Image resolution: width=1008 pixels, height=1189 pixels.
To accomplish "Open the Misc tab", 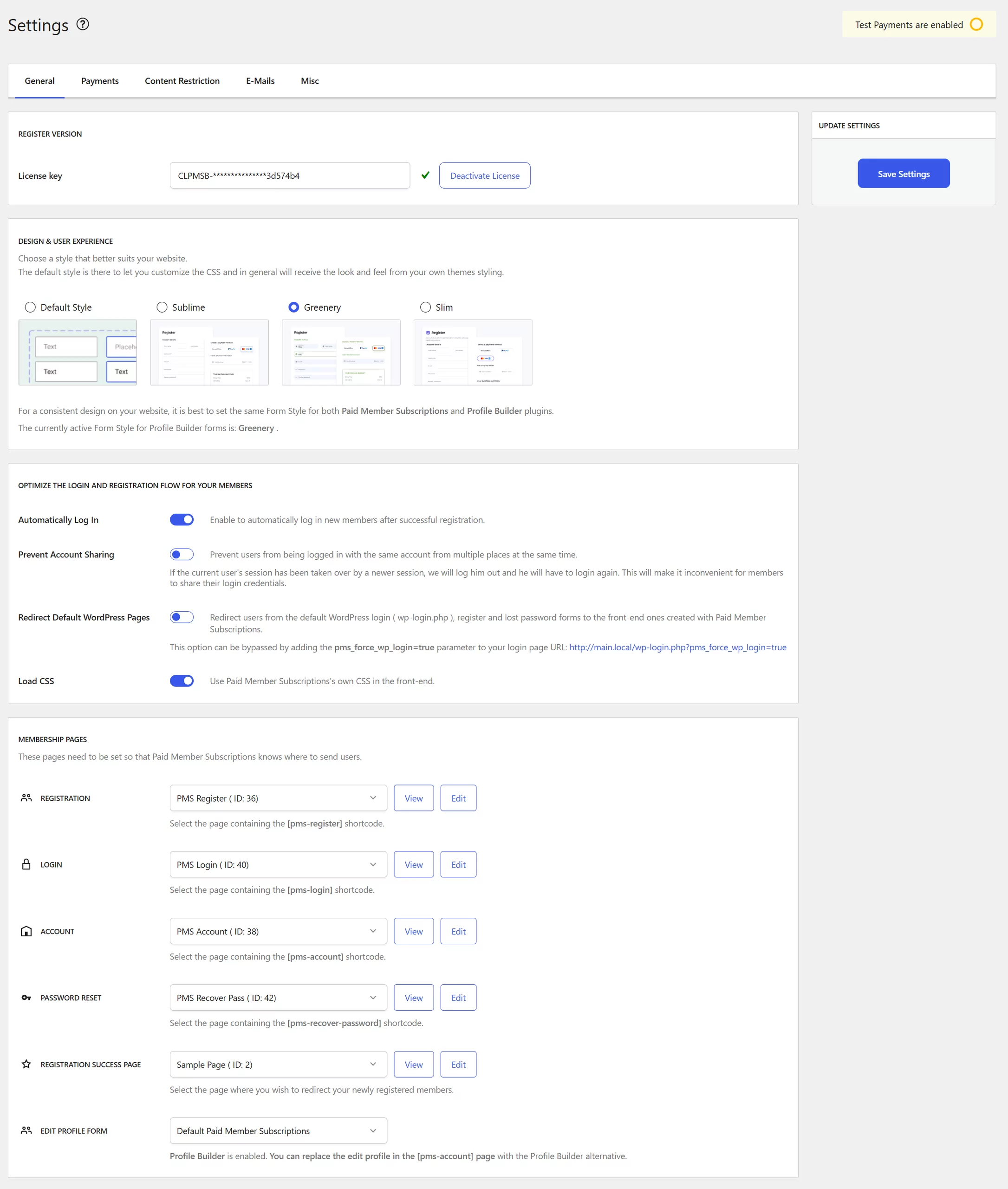I will [310, 81].
